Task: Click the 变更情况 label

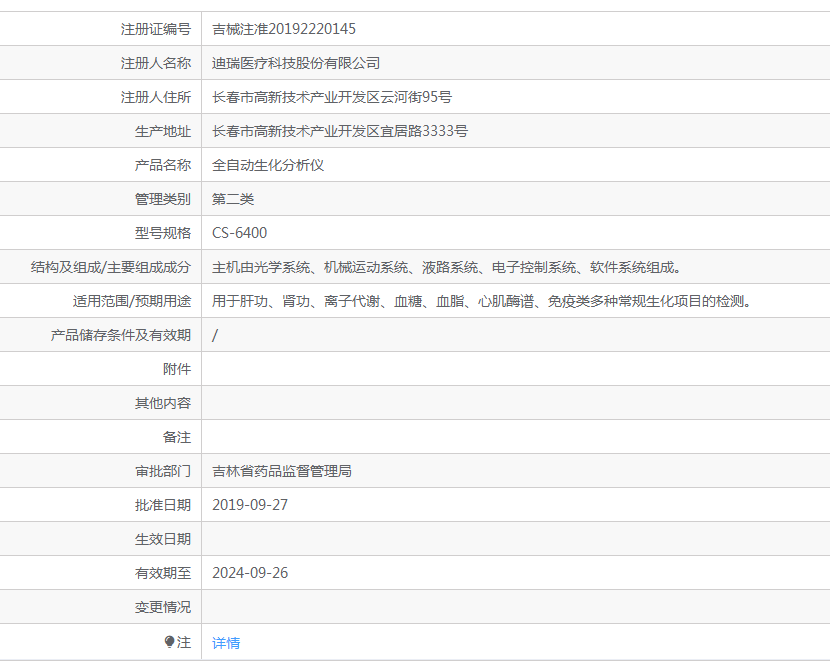Action: point(163,607)
